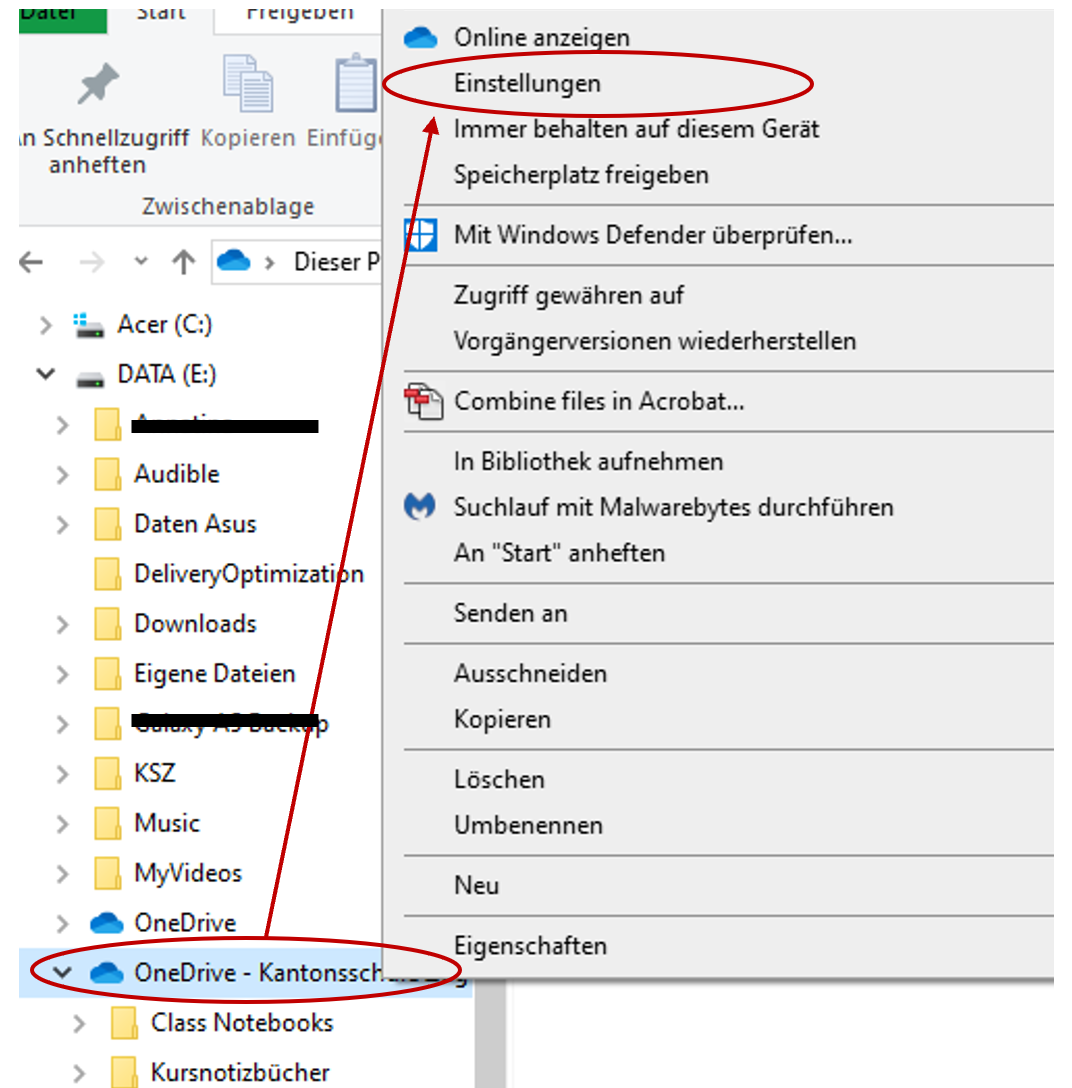
Task: Click the up arrow navigation button
Action: point(183,262)
